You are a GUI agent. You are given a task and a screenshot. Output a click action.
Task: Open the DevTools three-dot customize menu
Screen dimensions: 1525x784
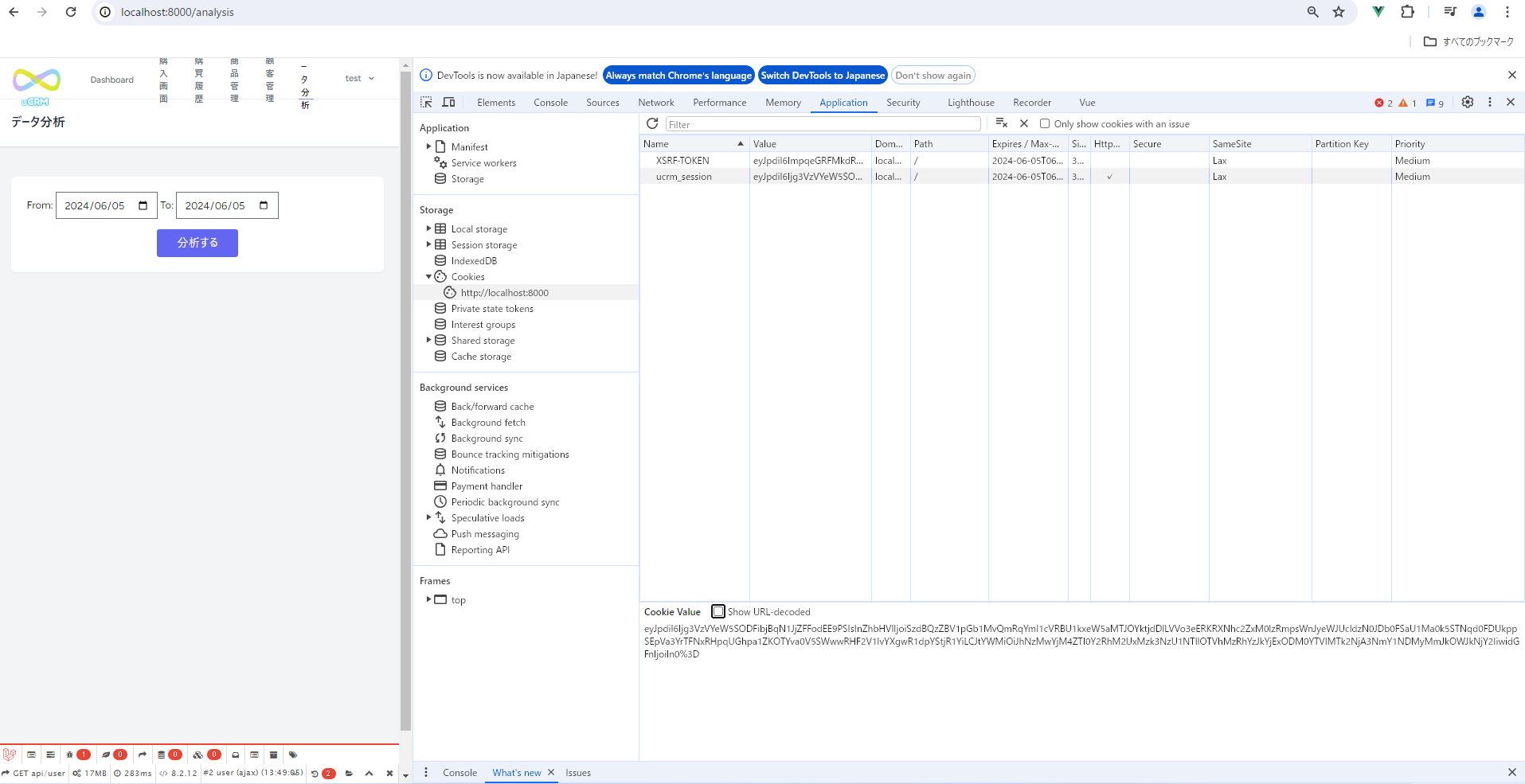pyautogui.click(x=1490, y=102)
